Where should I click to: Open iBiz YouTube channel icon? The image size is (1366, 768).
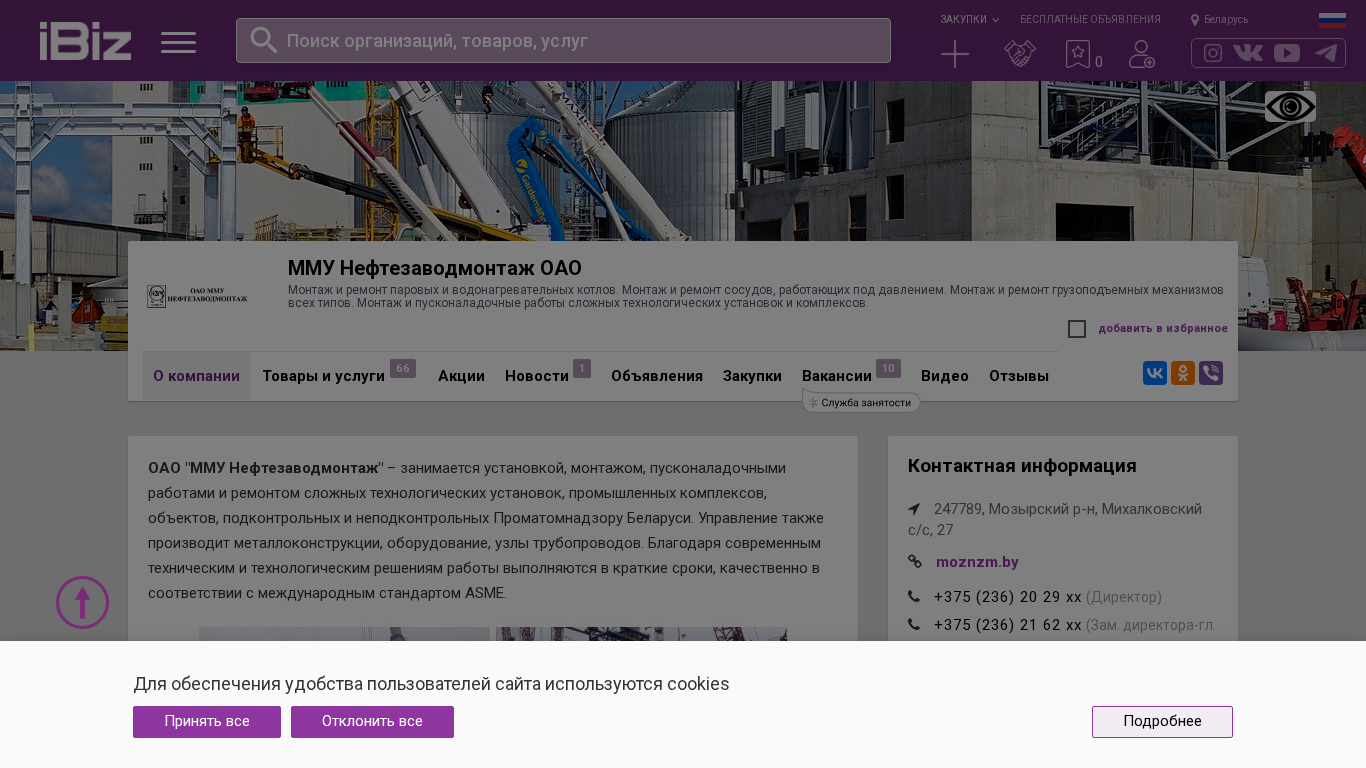pyautogui.click(x=1287, y=53)
